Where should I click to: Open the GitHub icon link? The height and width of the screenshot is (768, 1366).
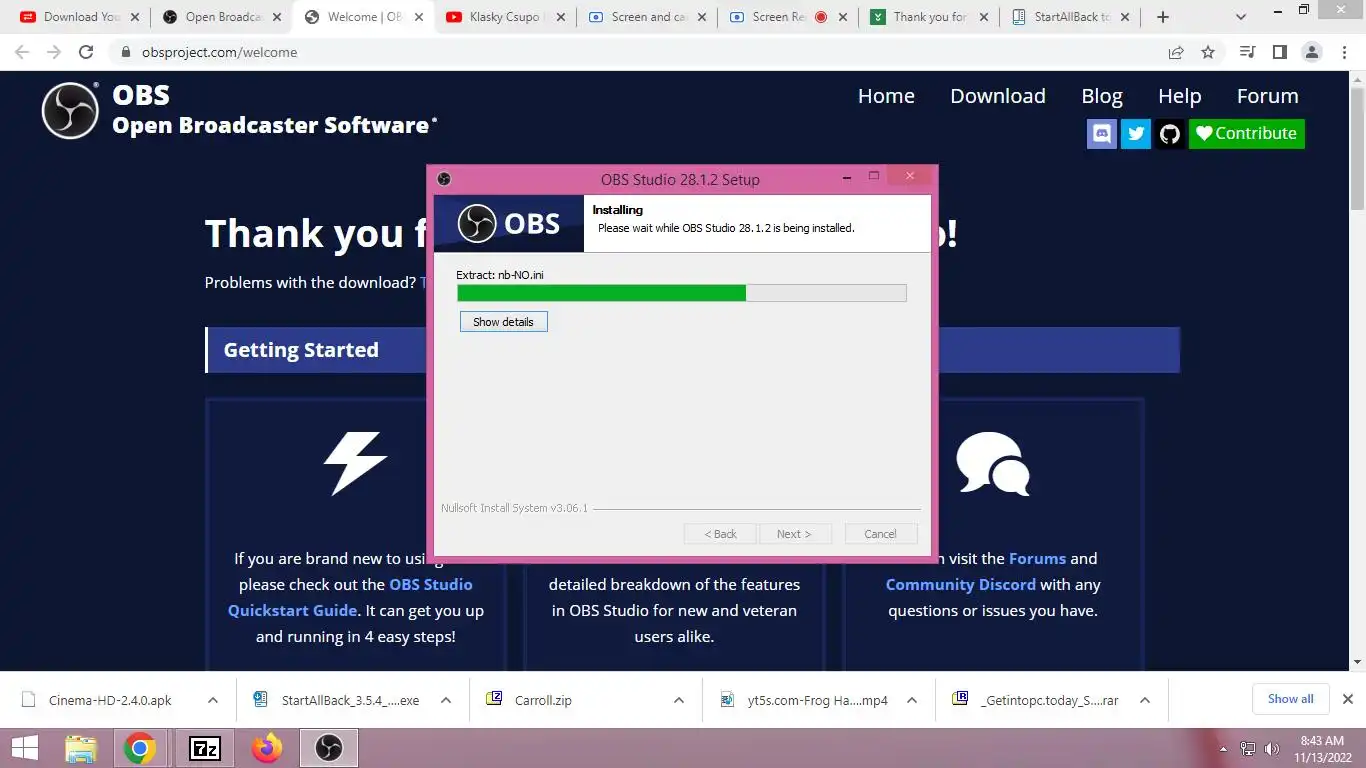[1170, 134]
